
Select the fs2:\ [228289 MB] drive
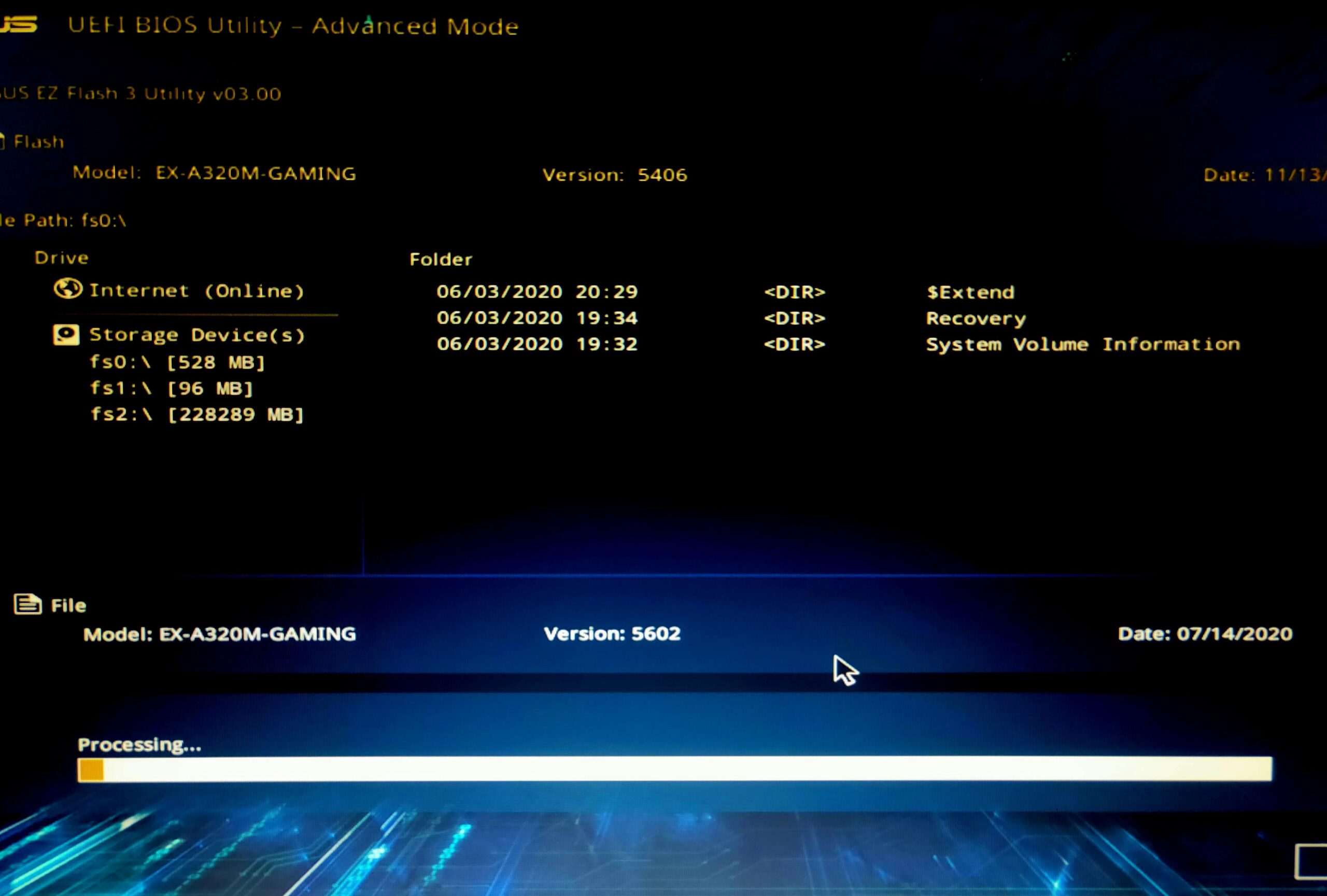[x=197, y=415]
